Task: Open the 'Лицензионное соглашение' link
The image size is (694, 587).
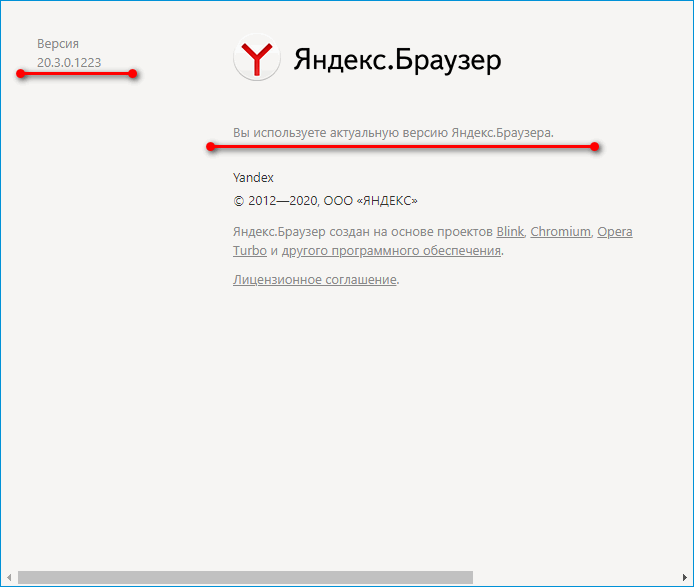Action: pos(315,280)
